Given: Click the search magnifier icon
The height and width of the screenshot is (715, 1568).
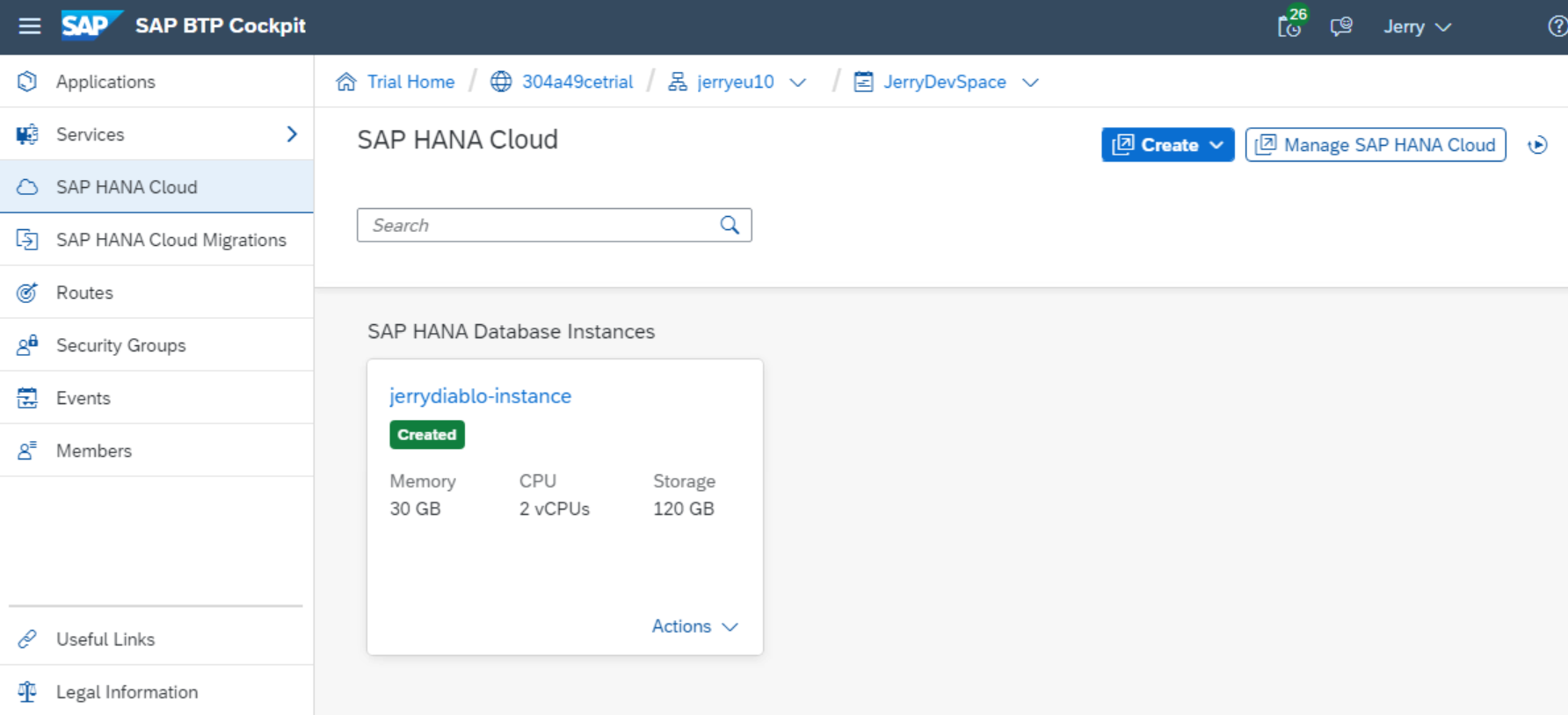Looking at the screenshot, I should click(x=730, y=225).
